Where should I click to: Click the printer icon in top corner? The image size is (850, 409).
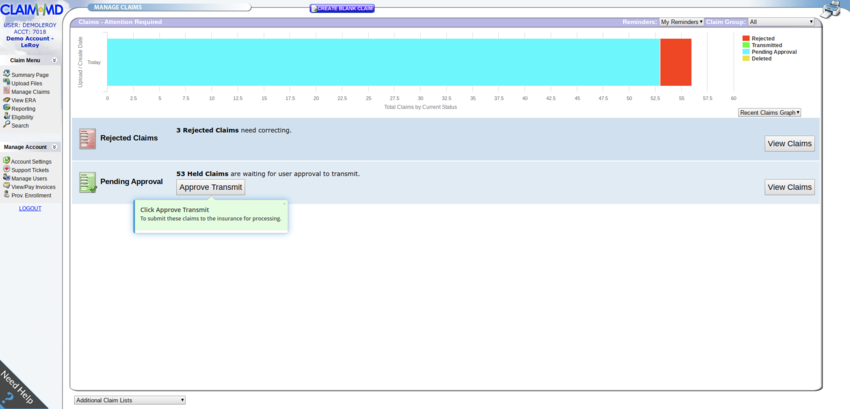coord(831,10)
